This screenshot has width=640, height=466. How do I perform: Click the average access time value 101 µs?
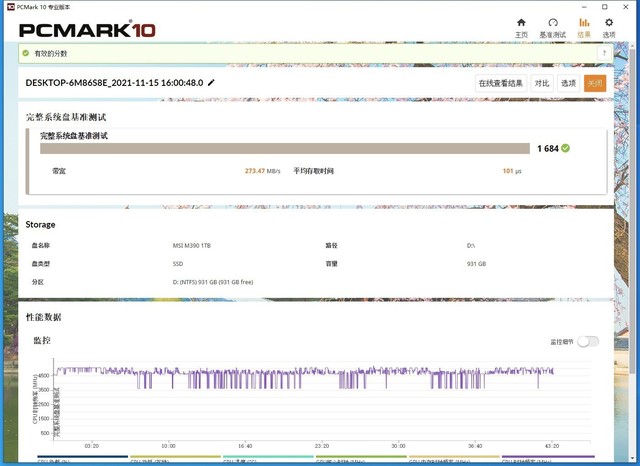point(512,171)
